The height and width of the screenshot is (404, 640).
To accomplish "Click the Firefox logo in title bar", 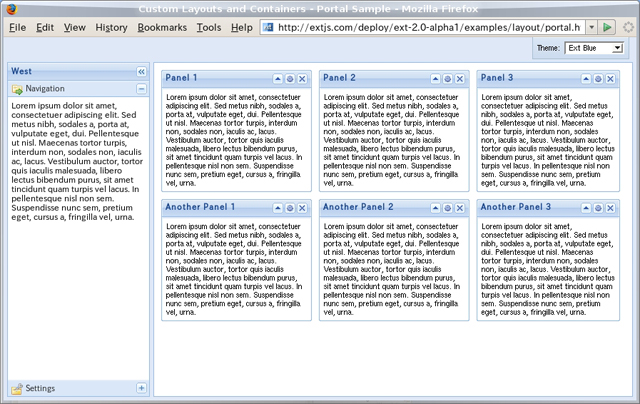I will tap(12, 8).
